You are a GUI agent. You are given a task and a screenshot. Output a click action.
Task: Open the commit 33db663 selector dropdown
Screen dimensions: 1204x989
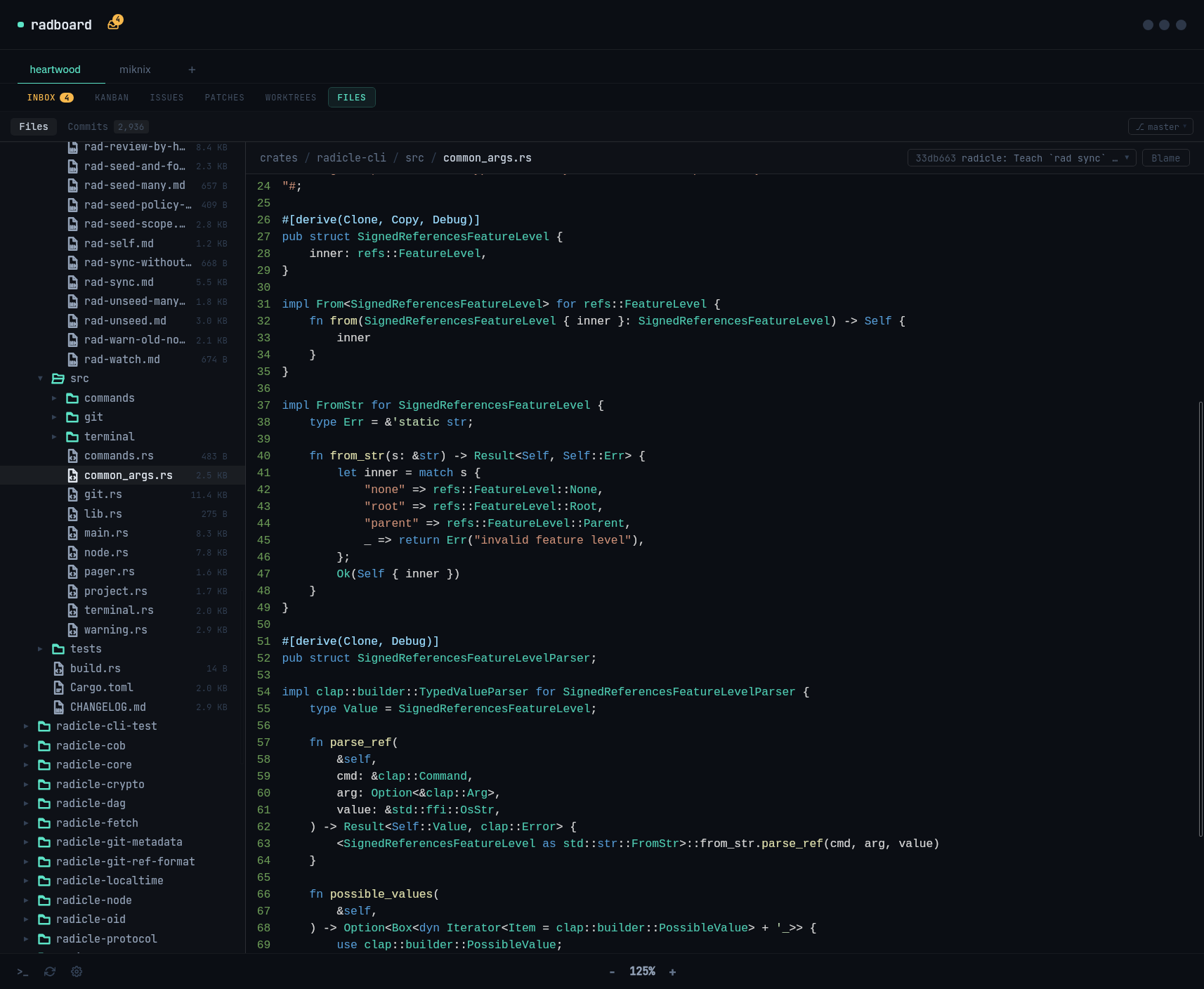(1021, 158)
